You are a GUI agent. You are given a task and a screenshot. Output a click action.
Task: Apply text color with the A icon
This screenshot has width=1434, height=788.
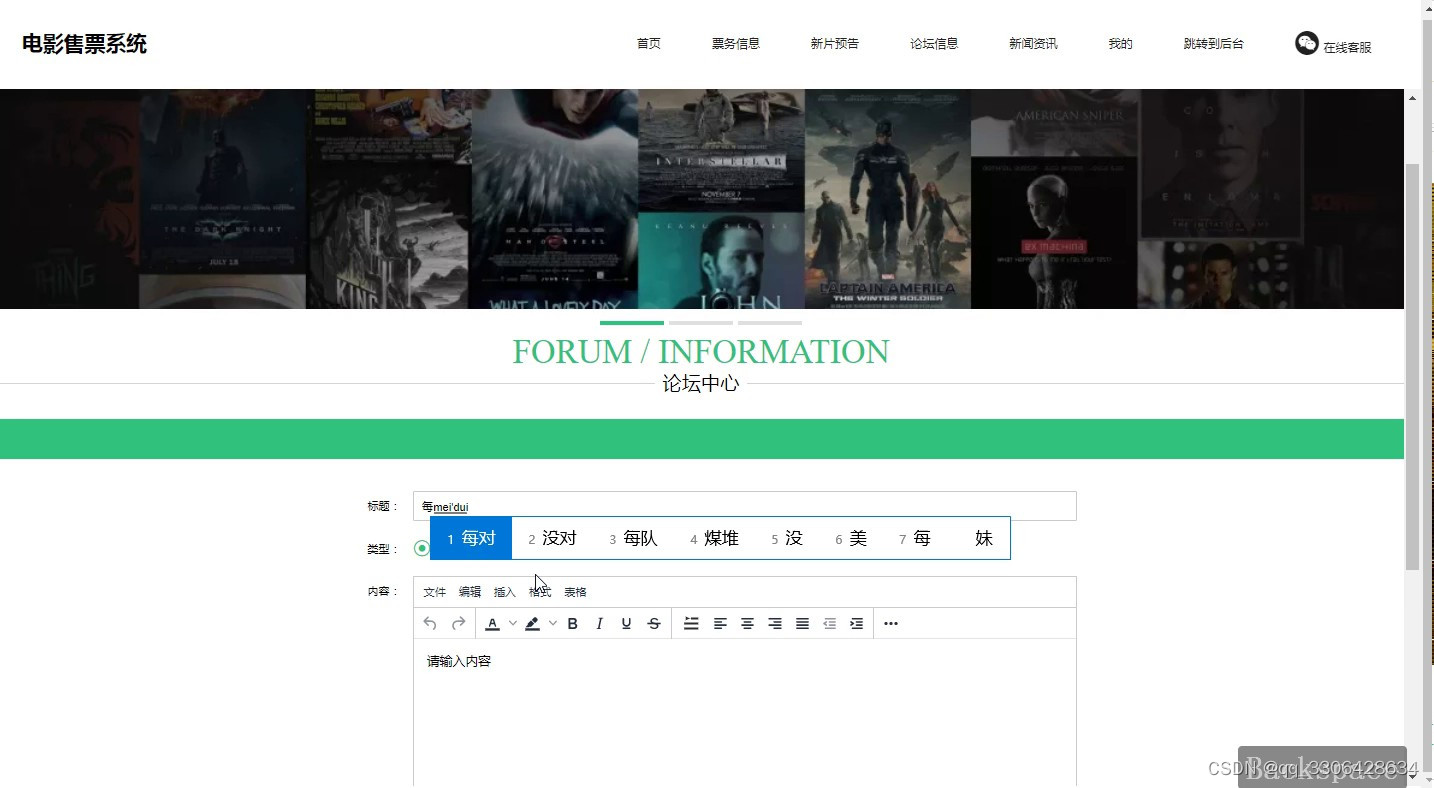492,623
